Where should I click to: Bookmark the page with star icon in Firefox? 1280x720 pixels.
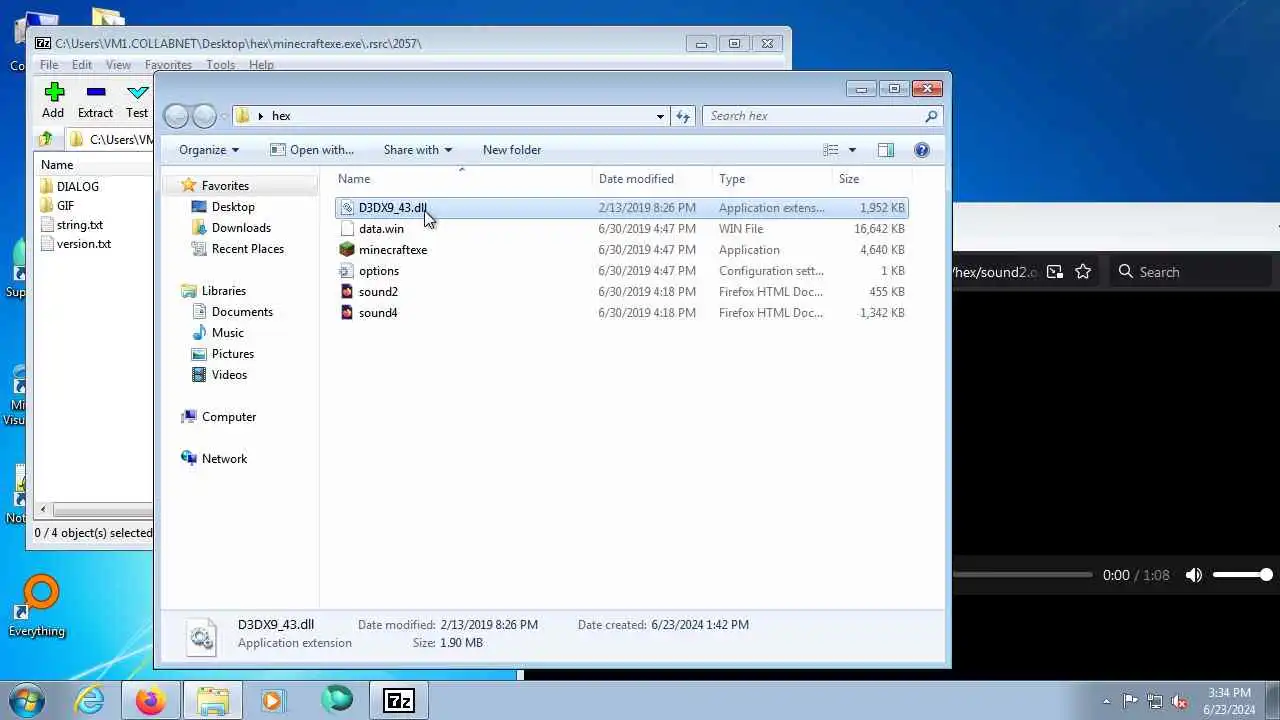(x=1083, y=272)
